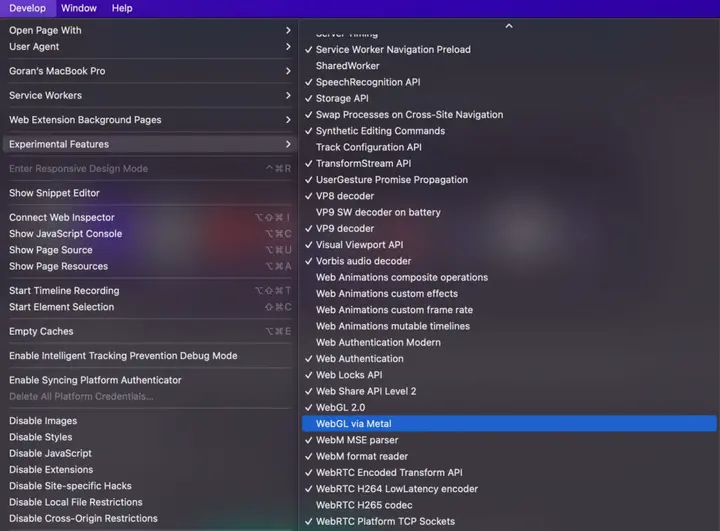Image resolution: width=720 pixels, height=531 pixels.
Task: Enable the SharedWorker feature
Action: click(509, 66)
